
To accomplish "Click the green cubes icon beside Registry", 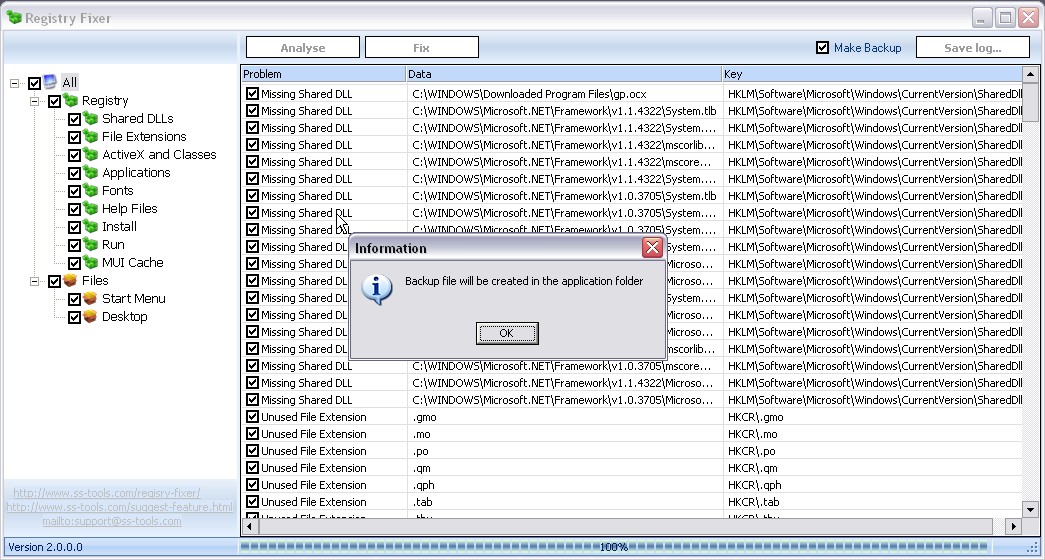I will 70,101.
